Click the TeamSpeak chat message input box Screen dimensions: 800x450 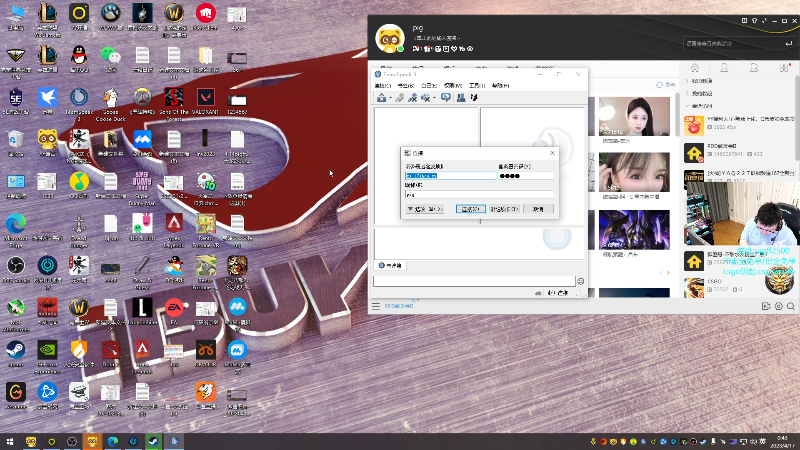tap(474, 281)
